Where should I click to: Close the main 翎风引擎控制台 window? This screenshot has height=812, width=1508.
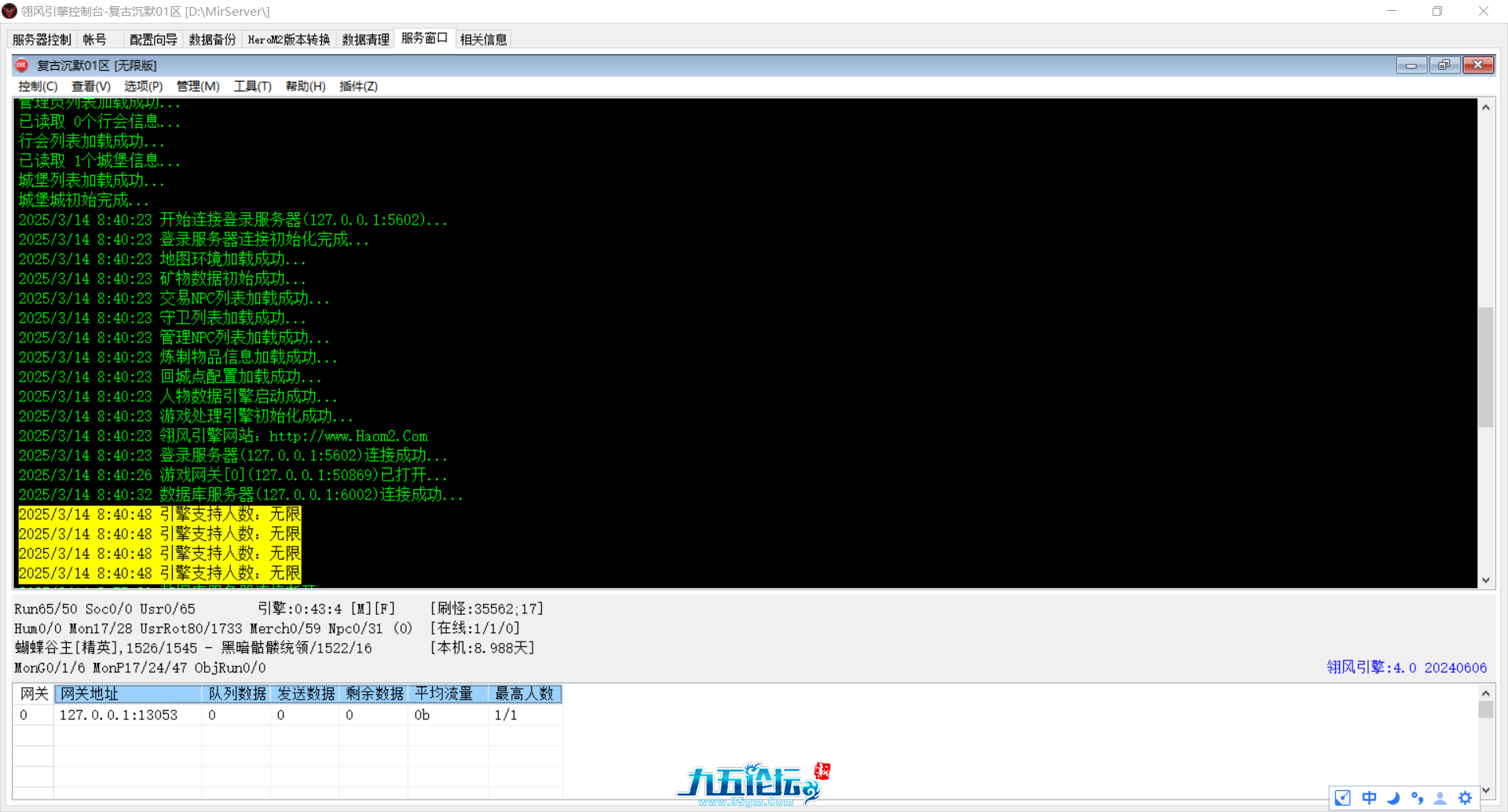(x=1484, y=11)
